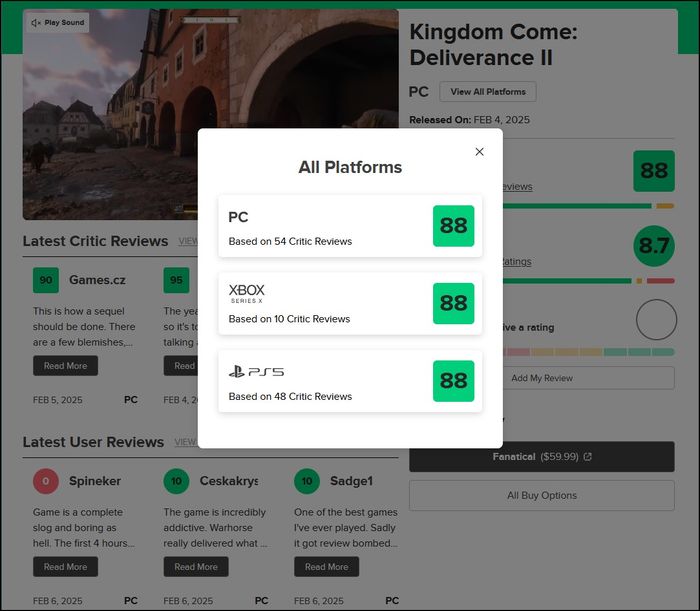
Task: Choose the PS5 platform card
Action: 350,381
